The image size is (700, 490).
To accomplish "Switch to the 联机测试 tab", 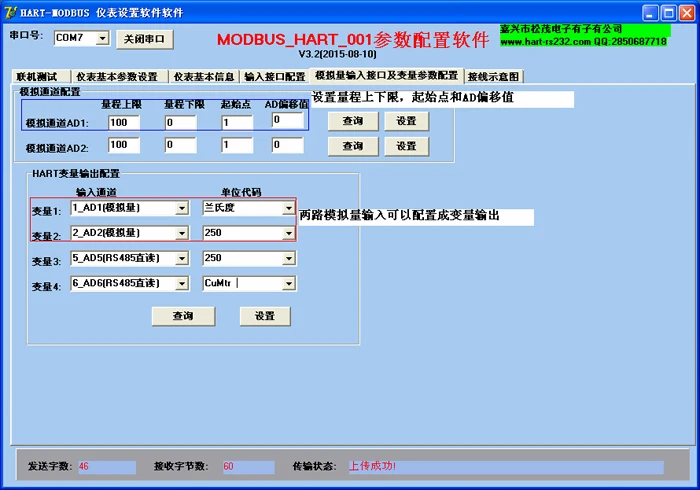I will coord(41,77).
